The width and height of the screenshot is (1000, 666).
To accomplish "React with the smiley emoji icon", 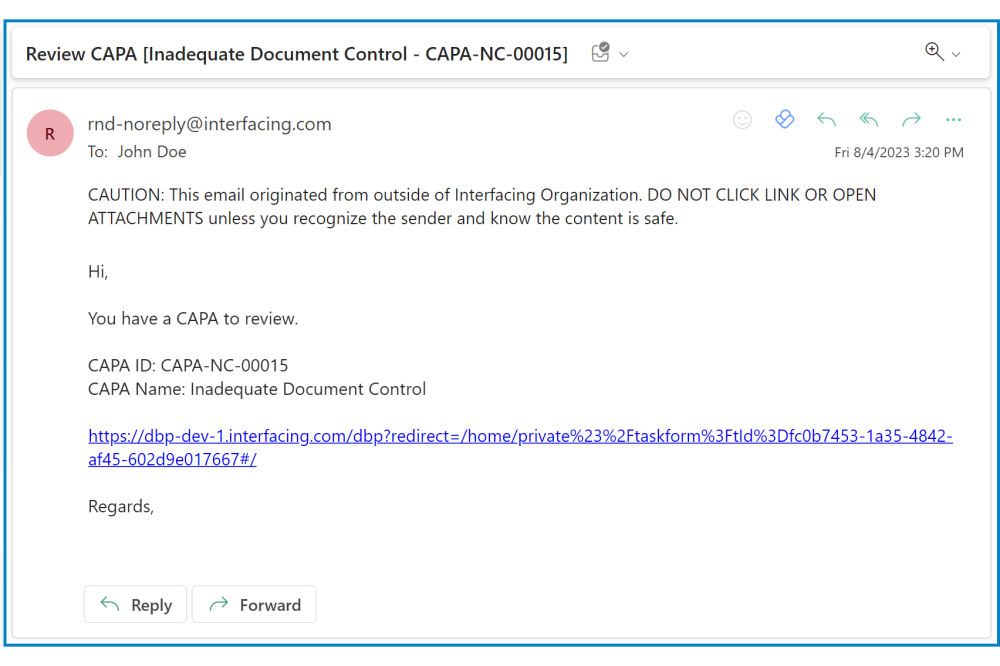I will click(x=742, y=120).
